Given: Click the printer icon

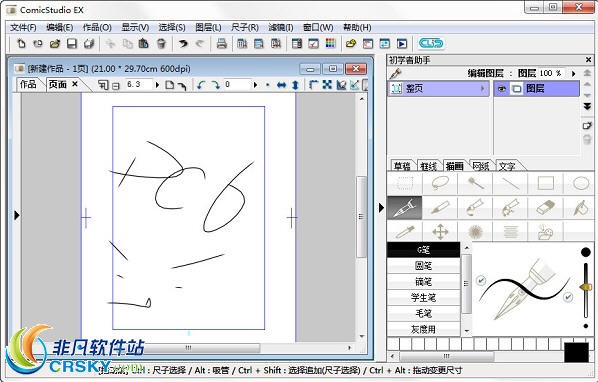Looking at the screenshot, I should (222, 43).
